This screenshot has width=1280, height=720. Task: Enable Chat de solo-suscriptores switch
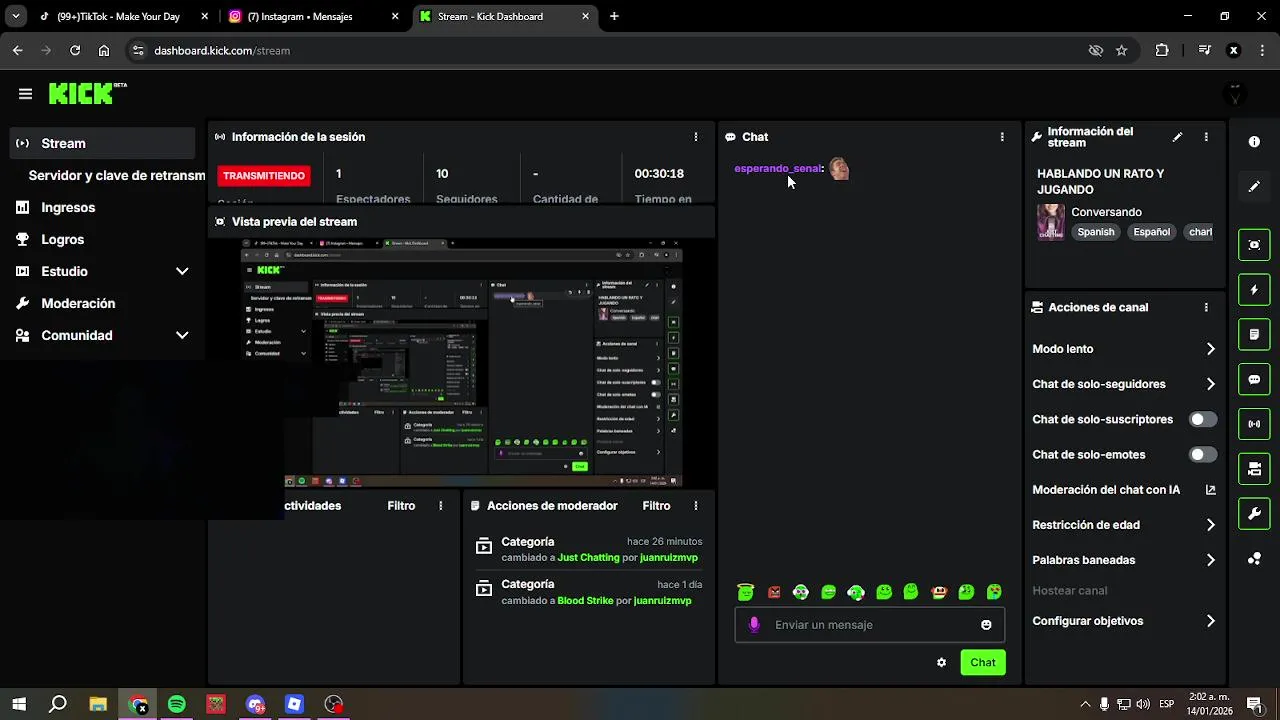pos(1203,420)
